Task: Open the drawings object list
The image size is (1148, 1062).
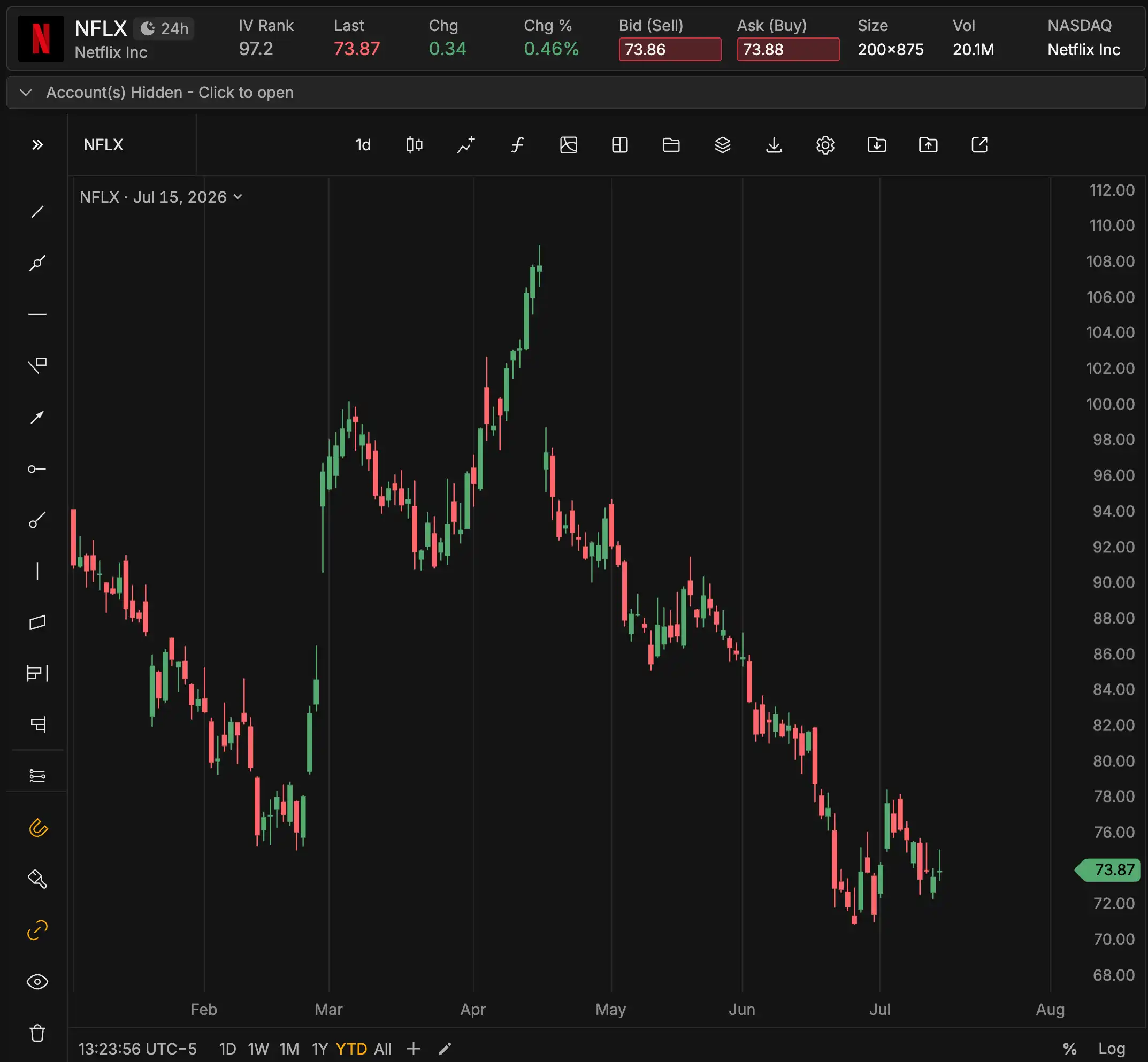Action: pyautogui.click(x=37, y=776)
